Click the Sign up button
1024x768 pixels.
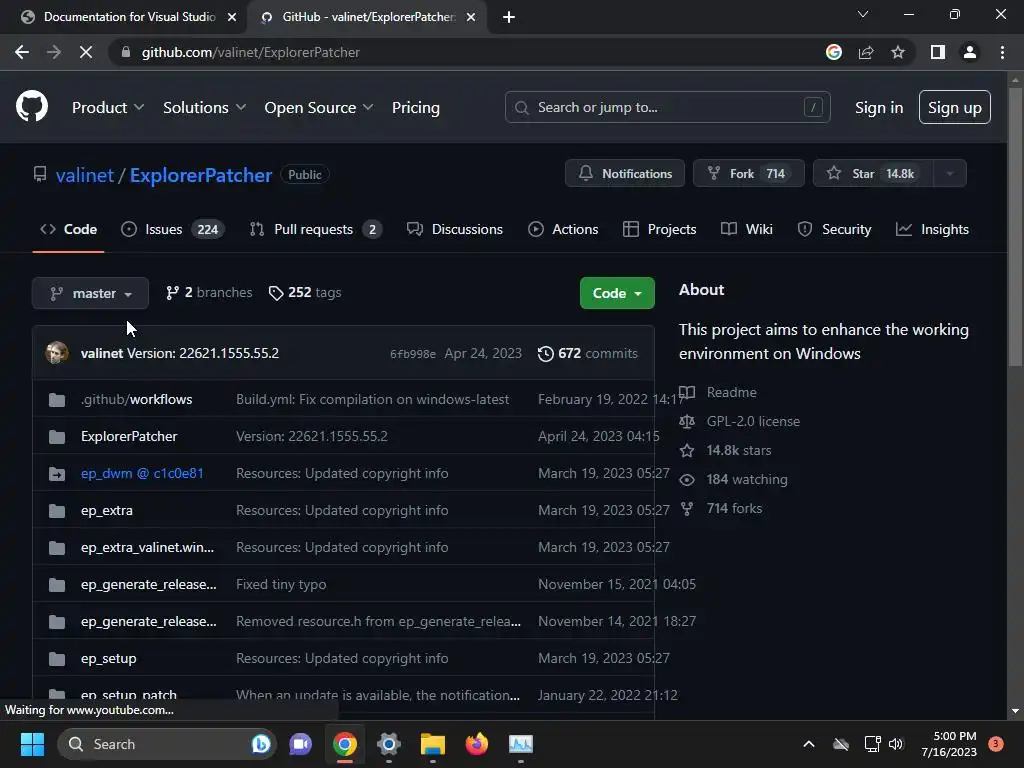(x=954, y=107)
